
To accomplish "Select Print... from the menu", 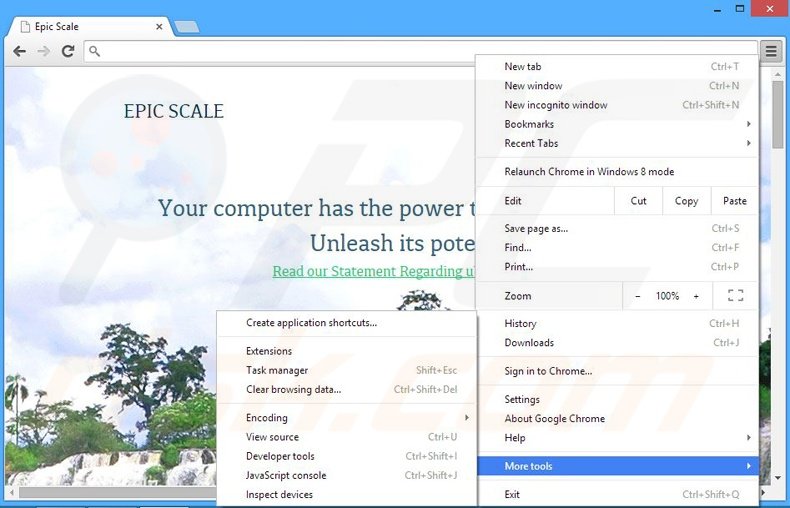I will [617, 267].
